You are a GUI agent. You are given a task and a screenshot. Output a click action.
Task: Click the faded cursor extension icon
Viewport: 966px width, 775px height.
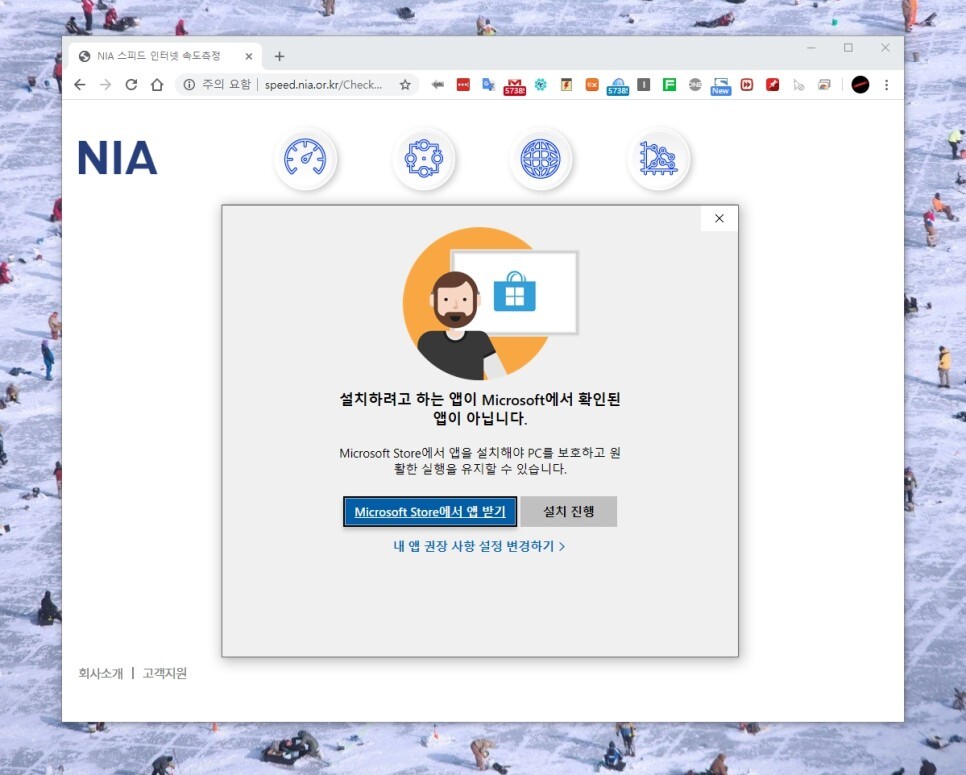tap(798, 85)
